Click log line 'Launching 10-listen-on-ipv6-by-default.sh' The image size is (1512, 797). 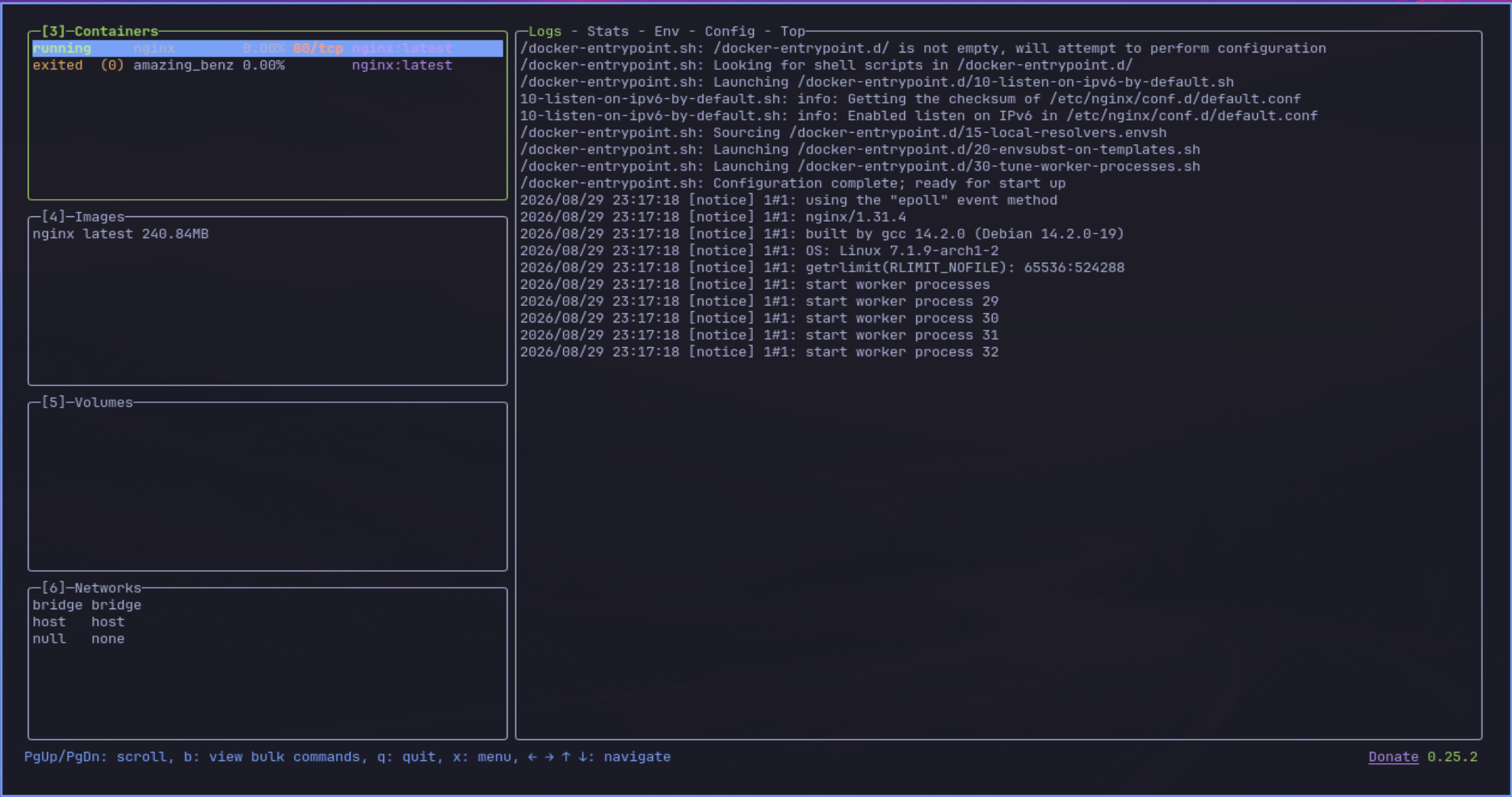coord(877,82)
